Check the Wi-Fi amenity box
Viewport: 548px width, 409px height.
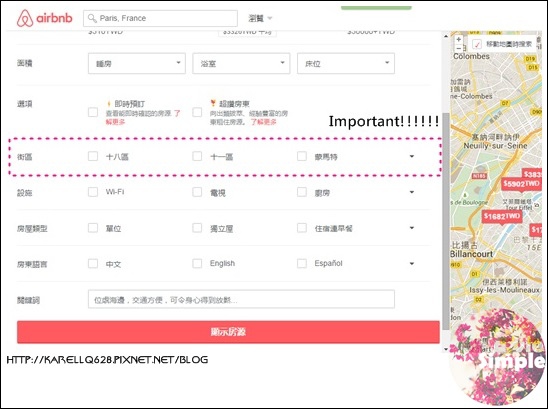[93, 192]
